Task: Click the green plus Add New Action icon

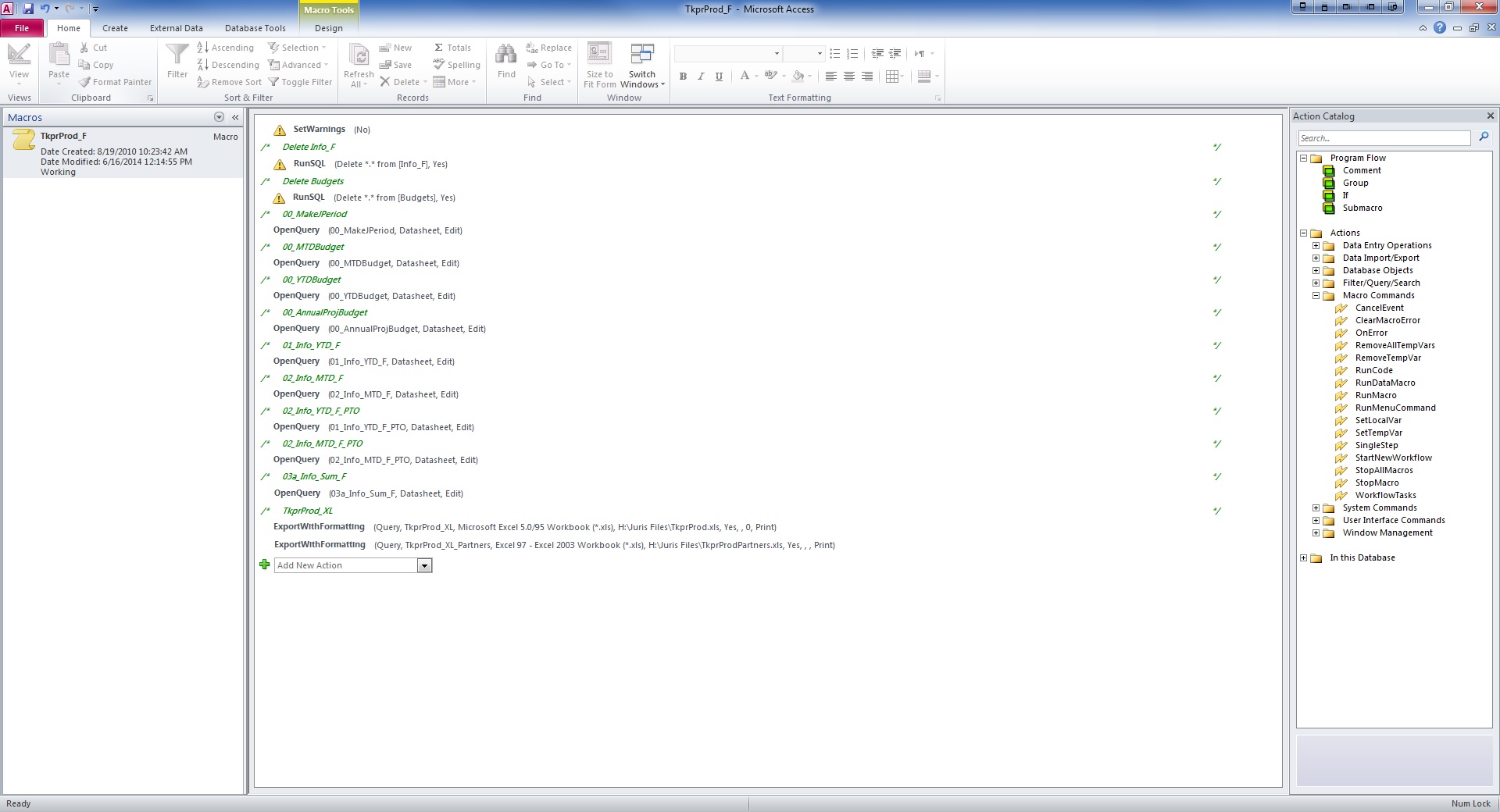Action: point(265,564)
